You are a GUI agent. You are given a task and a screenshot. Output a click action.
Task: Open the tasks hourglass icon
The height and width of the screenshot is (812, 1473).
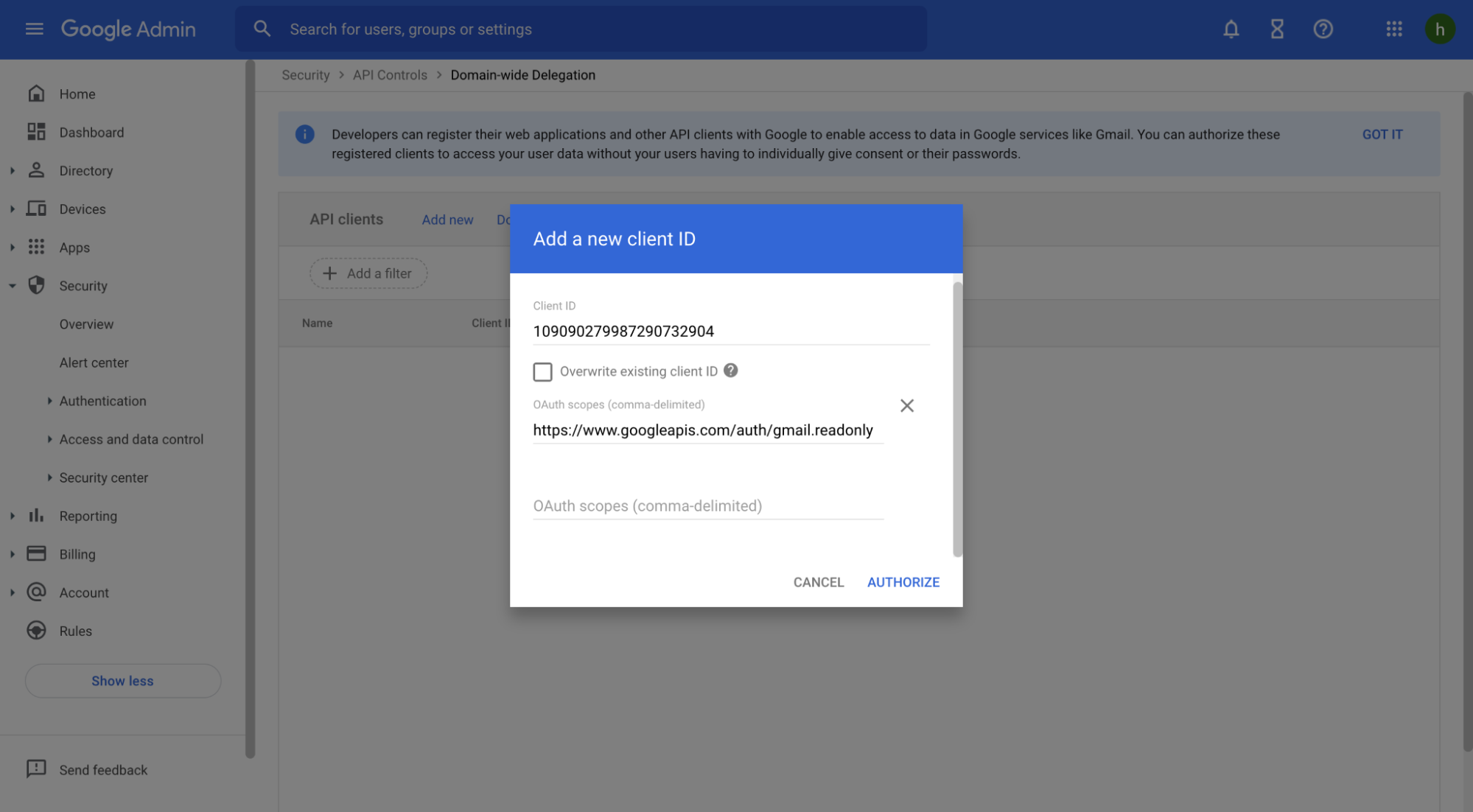[1277, 29]
